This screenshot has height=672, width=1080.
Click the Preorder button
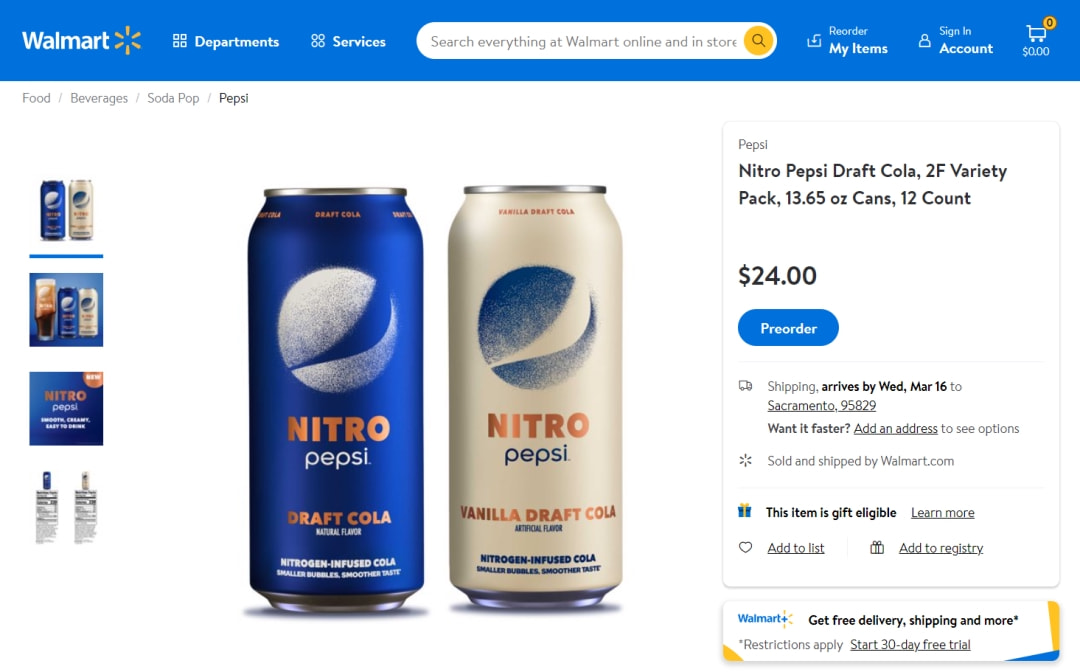click(x=788, y=327)
